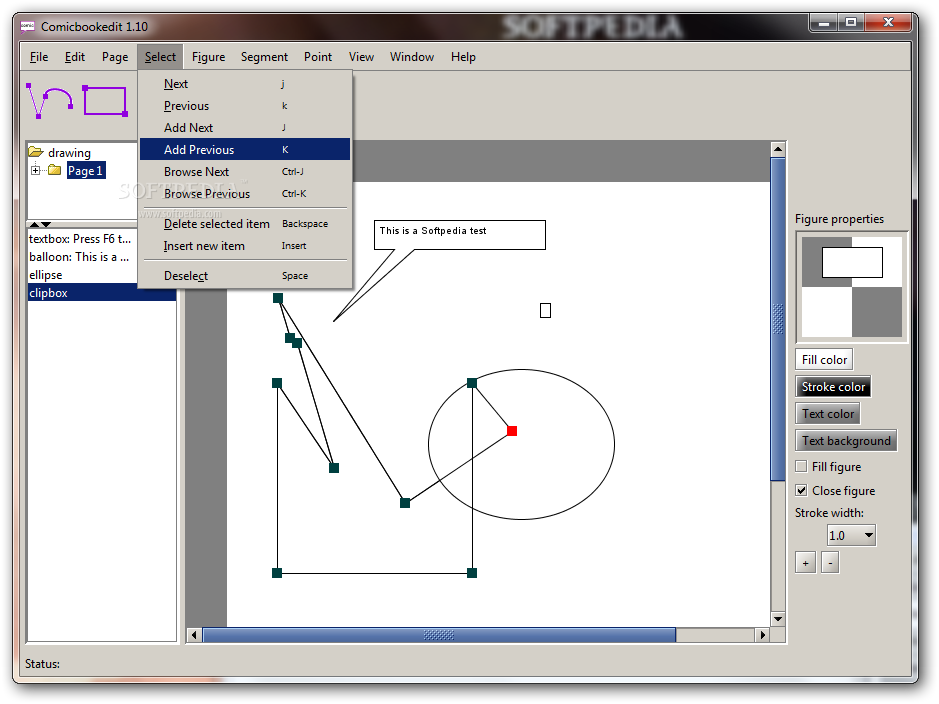939x704 pixels.
Task: Click the control point at polygon bottom-left corner
Action: pyautogui.click(x=277, y=573)
